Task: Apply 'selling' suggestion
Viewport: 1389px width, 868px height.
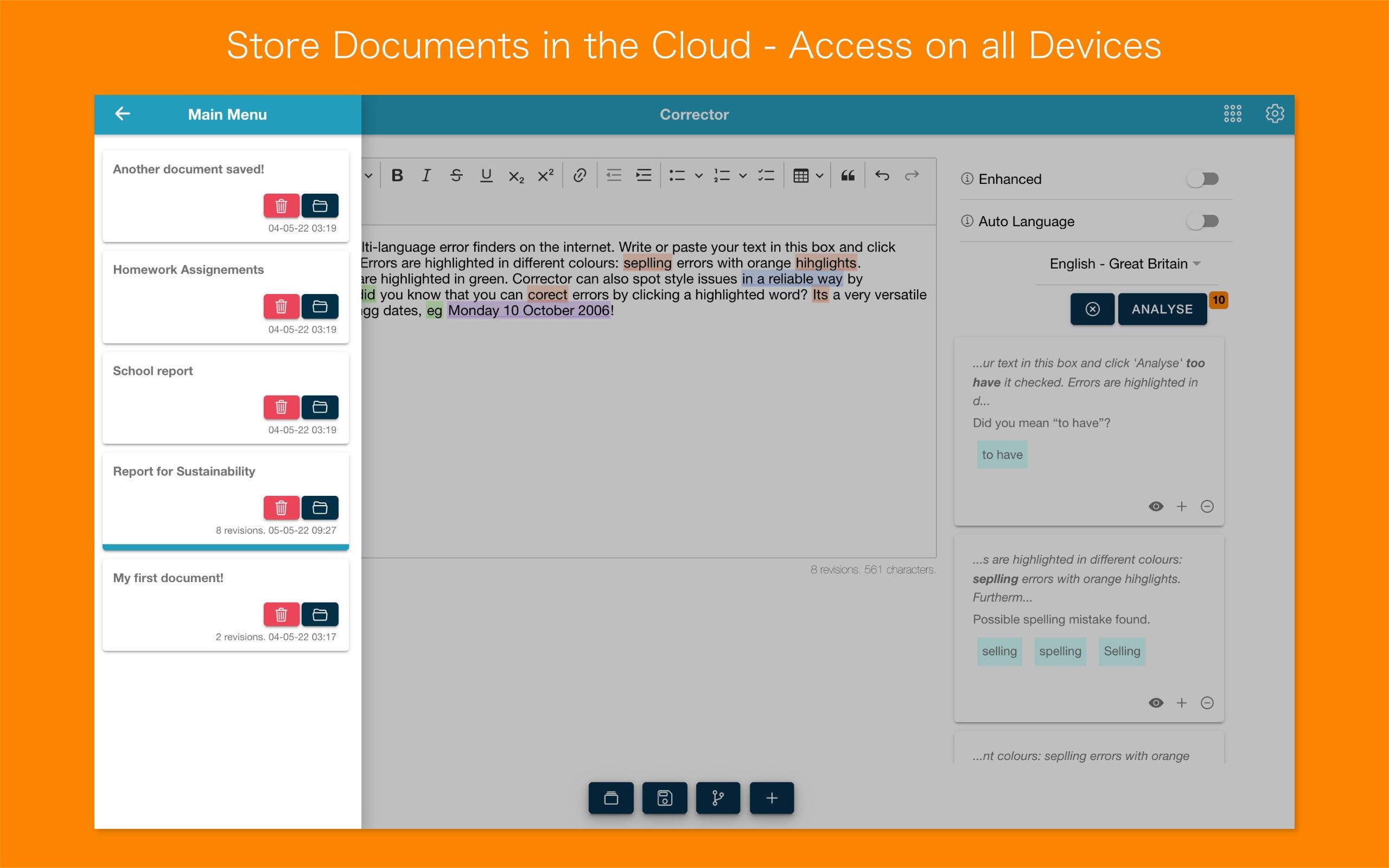Action: [999, 651]
